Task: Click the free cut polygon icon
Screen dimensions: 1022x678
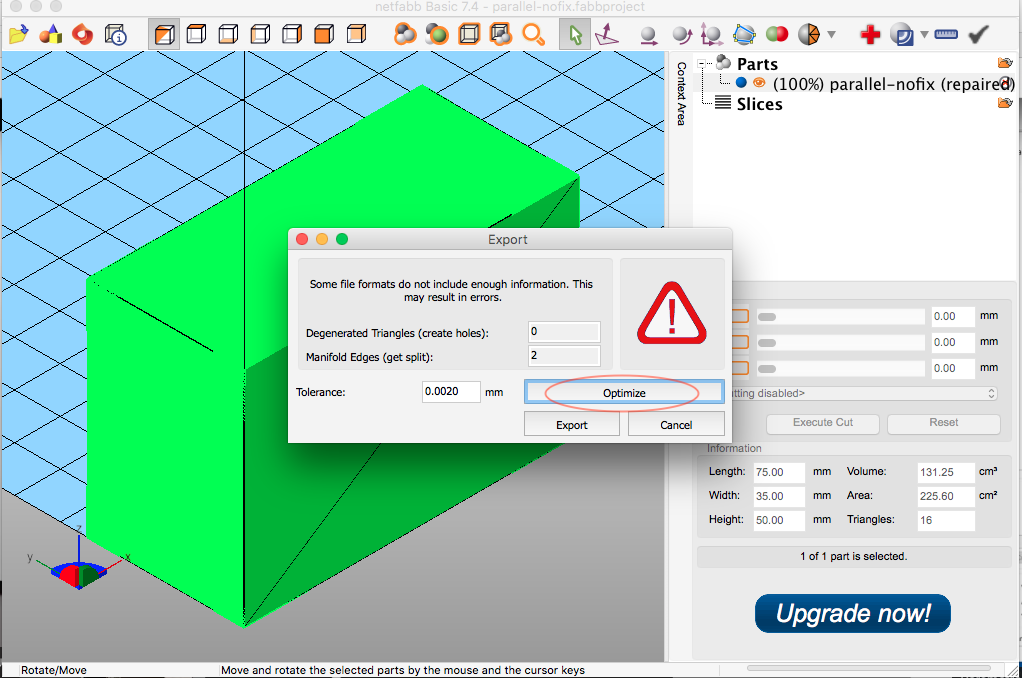Action: click(744, 34)
